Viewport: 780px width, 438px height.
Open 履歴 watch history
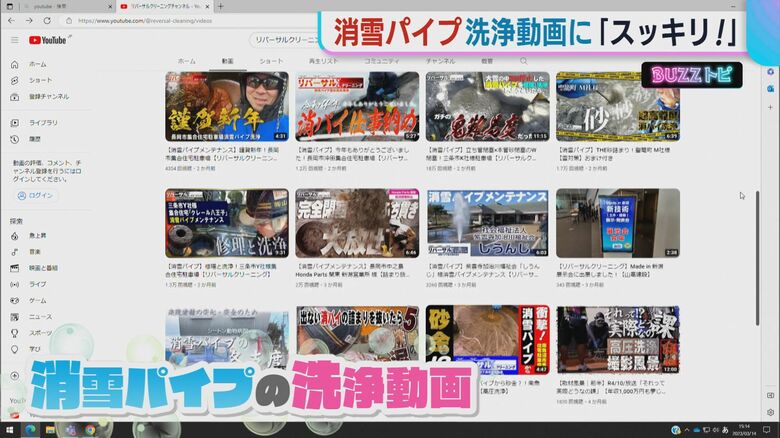coord(35,139)
